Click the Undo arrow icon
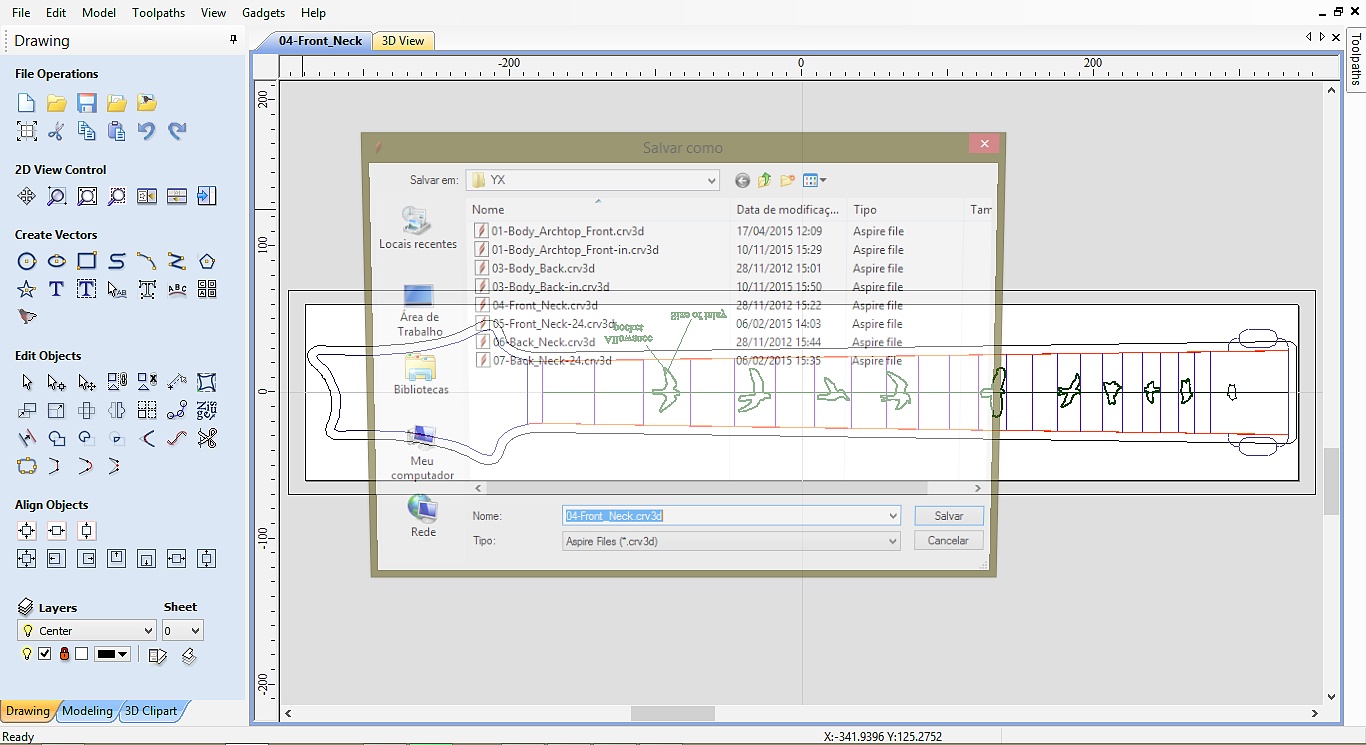Image resolution: width=1366 pixels, height=745 pixels. pyautogui.click(x=147, y=131)
